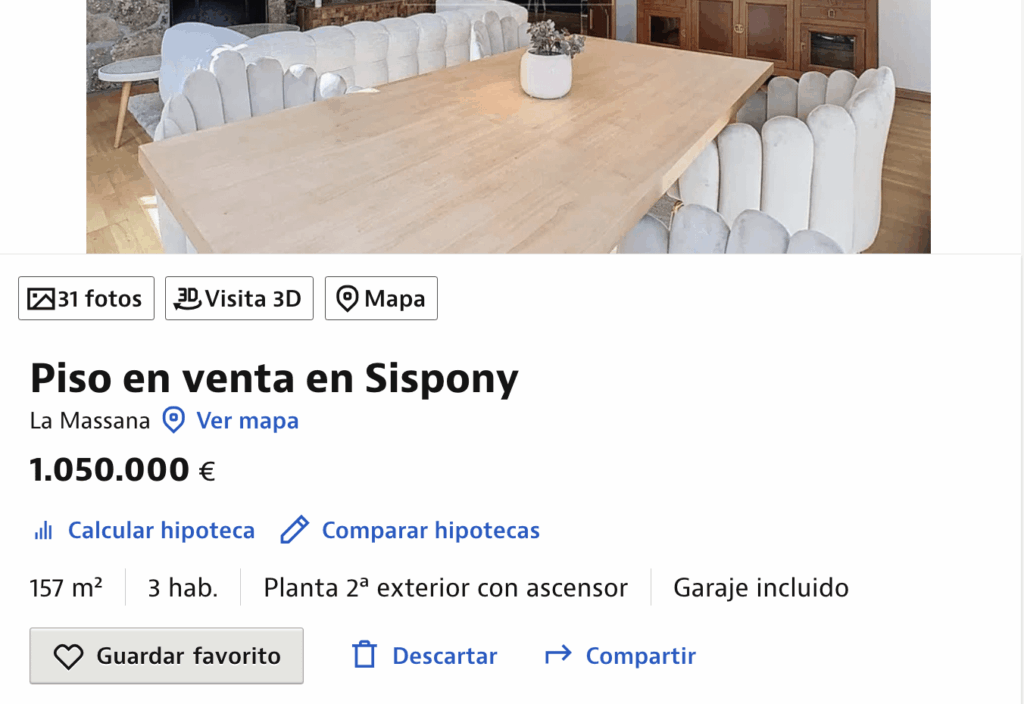Click the map pin icon on the Mapa button
The width and height of the screenshot is (1024, 704).
pyautogui.click(x=348, y=297)
